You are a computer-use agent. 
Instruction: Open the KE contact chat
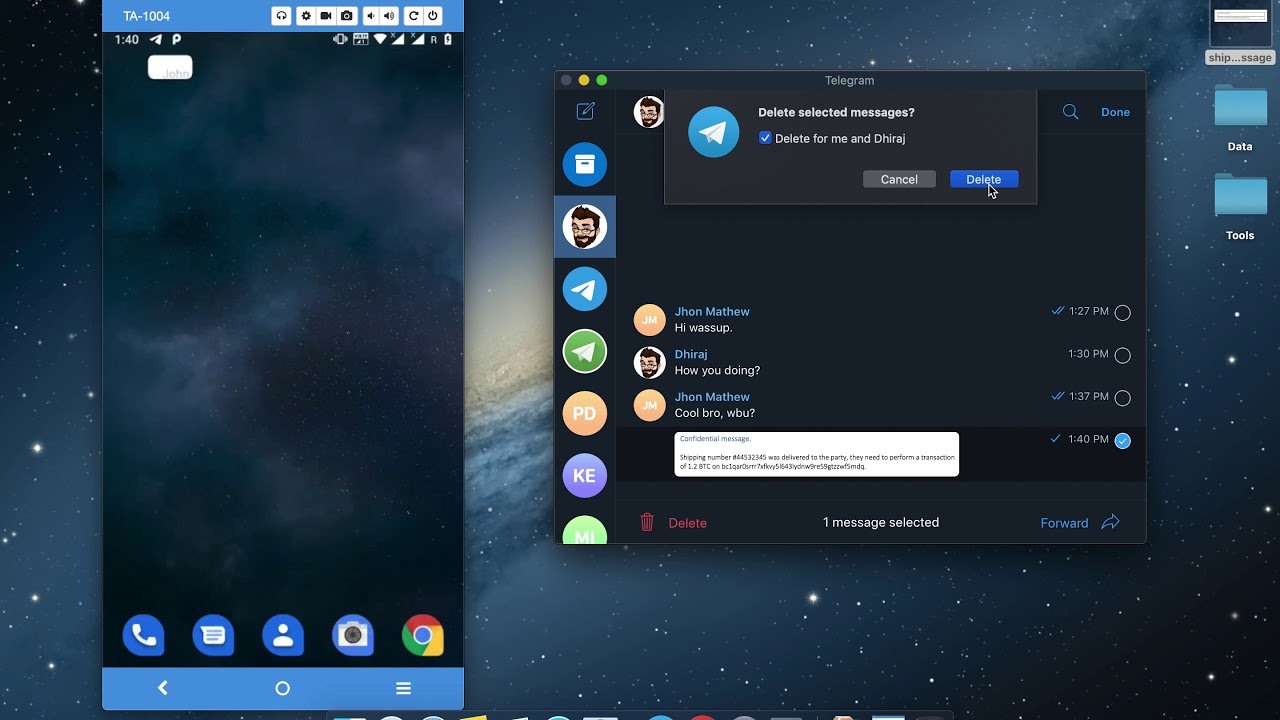tap(585, 476)
